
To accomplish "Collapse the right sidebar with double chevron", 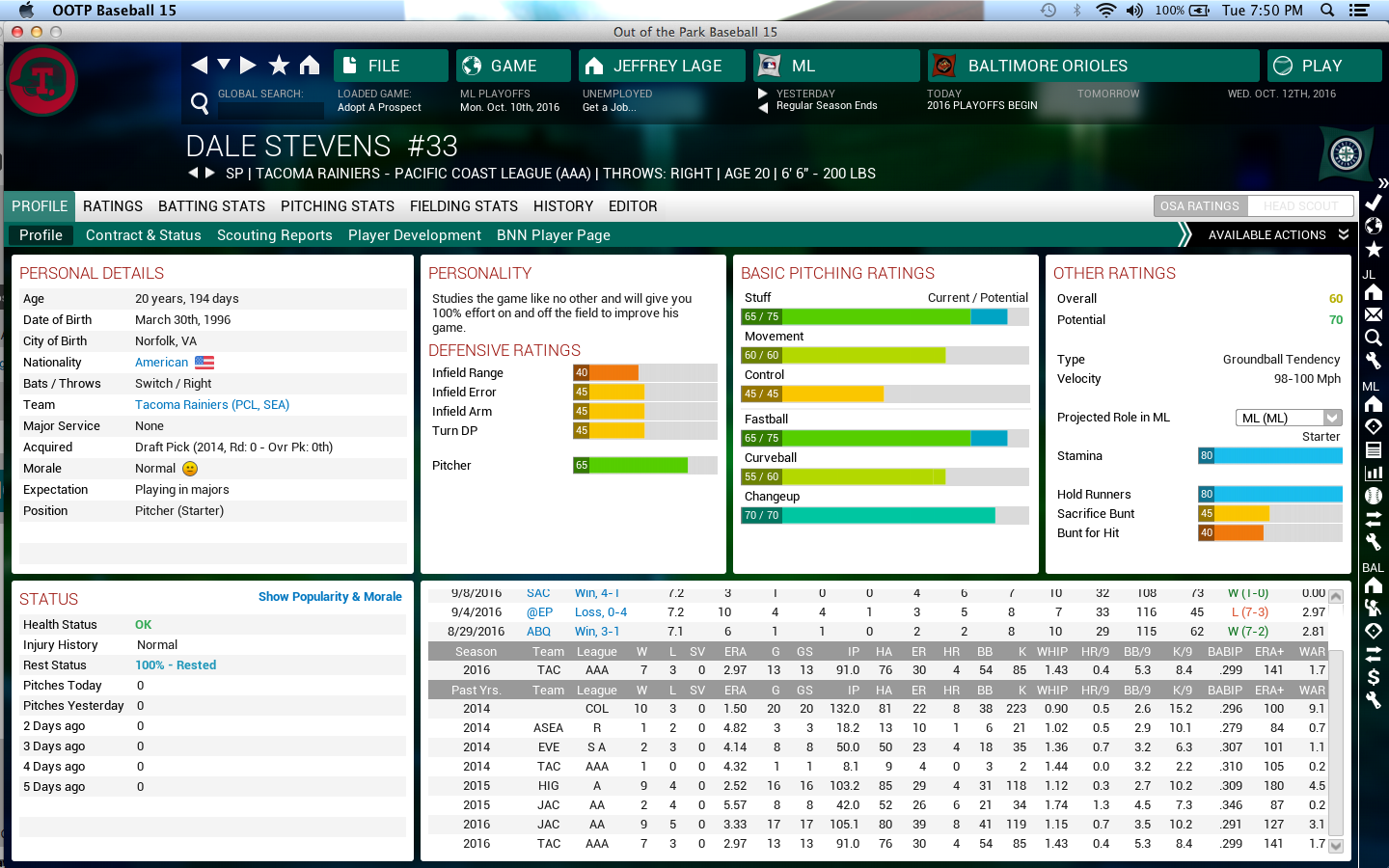I will pos(1383,182).
